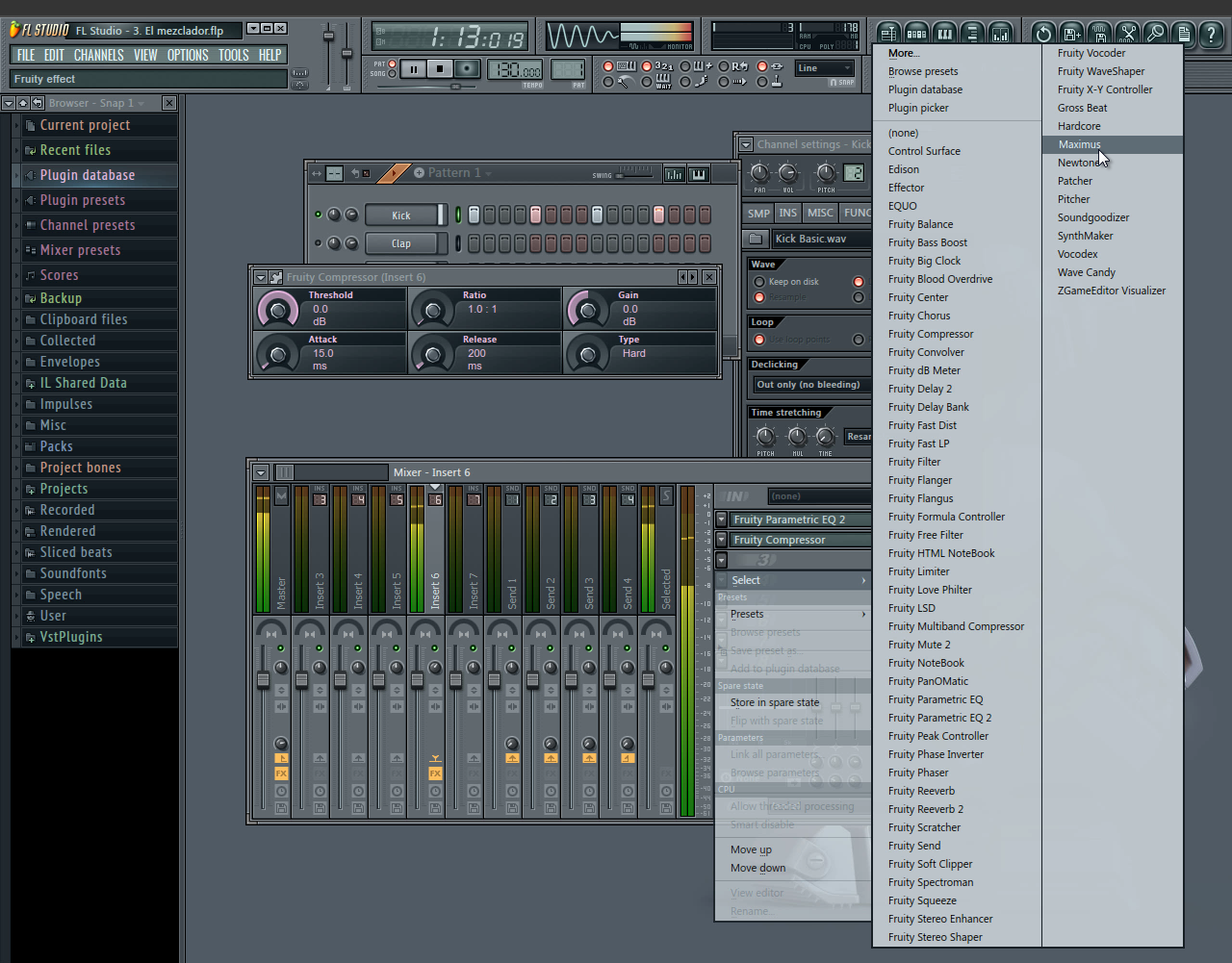1232x963 pixels.
Task: Click the send arrow icon on Send 1 track
Action: (512, 758)
